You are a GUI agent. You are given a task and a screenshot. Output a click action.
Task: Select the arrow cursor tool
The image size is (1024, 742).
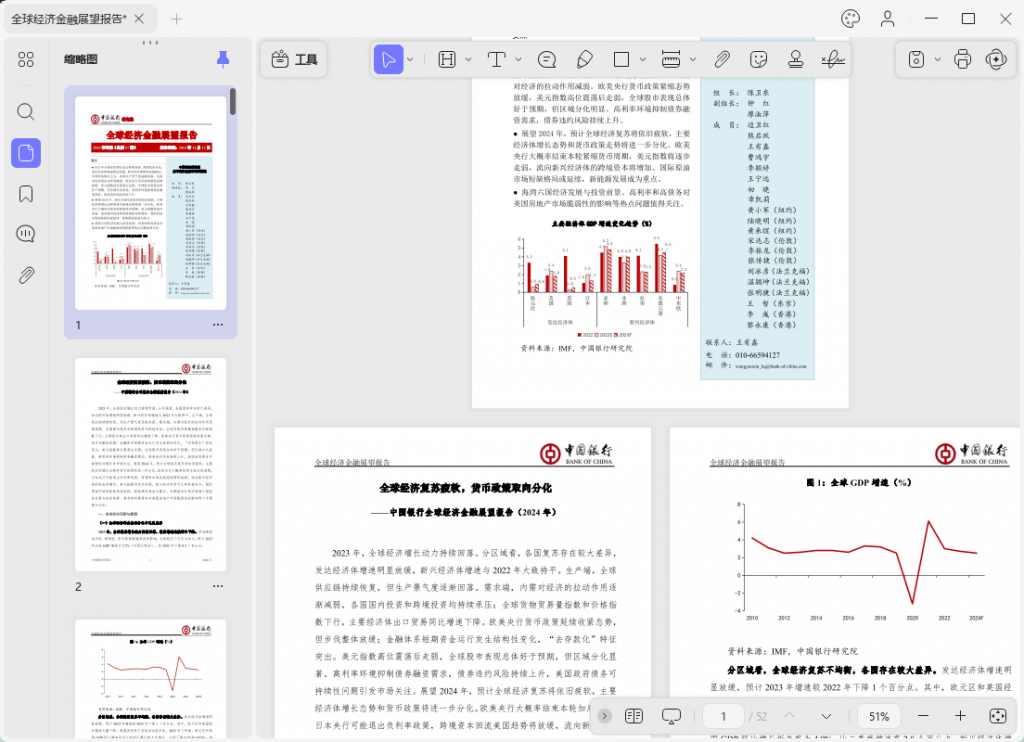point(388,59)
